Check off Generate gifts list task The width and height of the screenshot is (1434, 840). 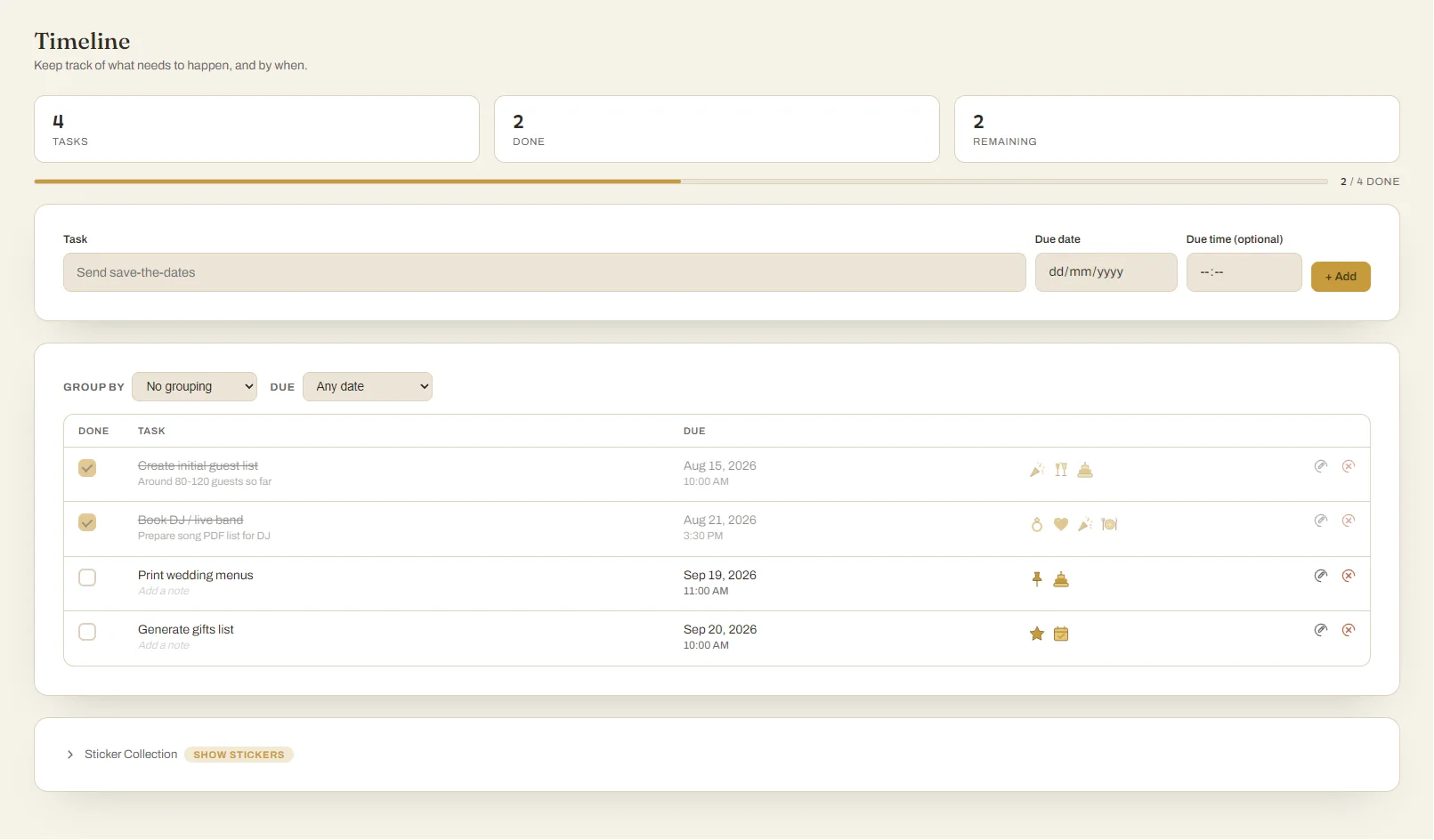click(x=87, y=632)
